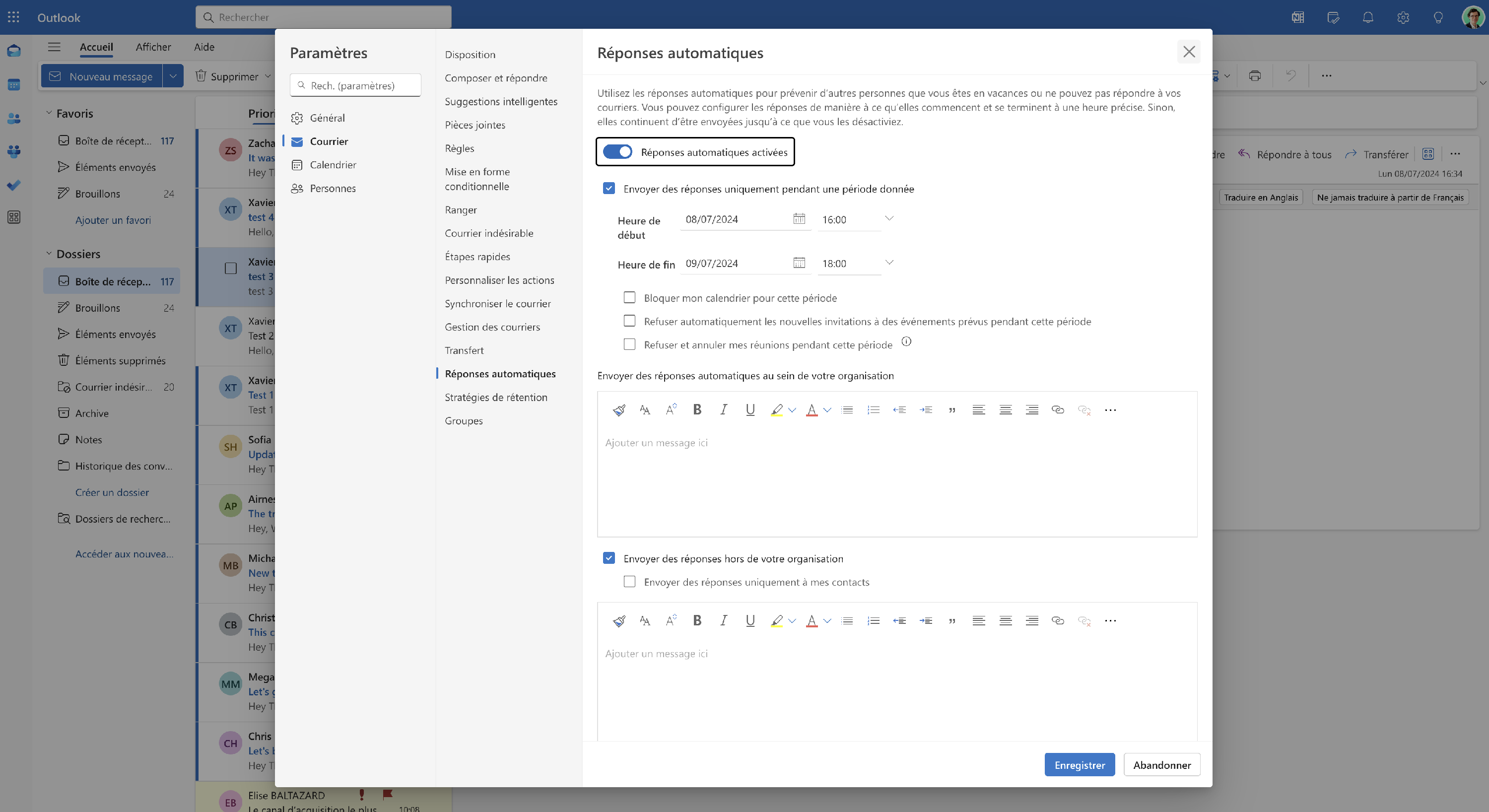Click yellow highlight color button in first editor
Viewport: 1489px width, 812px height.
tap(776, 410)
